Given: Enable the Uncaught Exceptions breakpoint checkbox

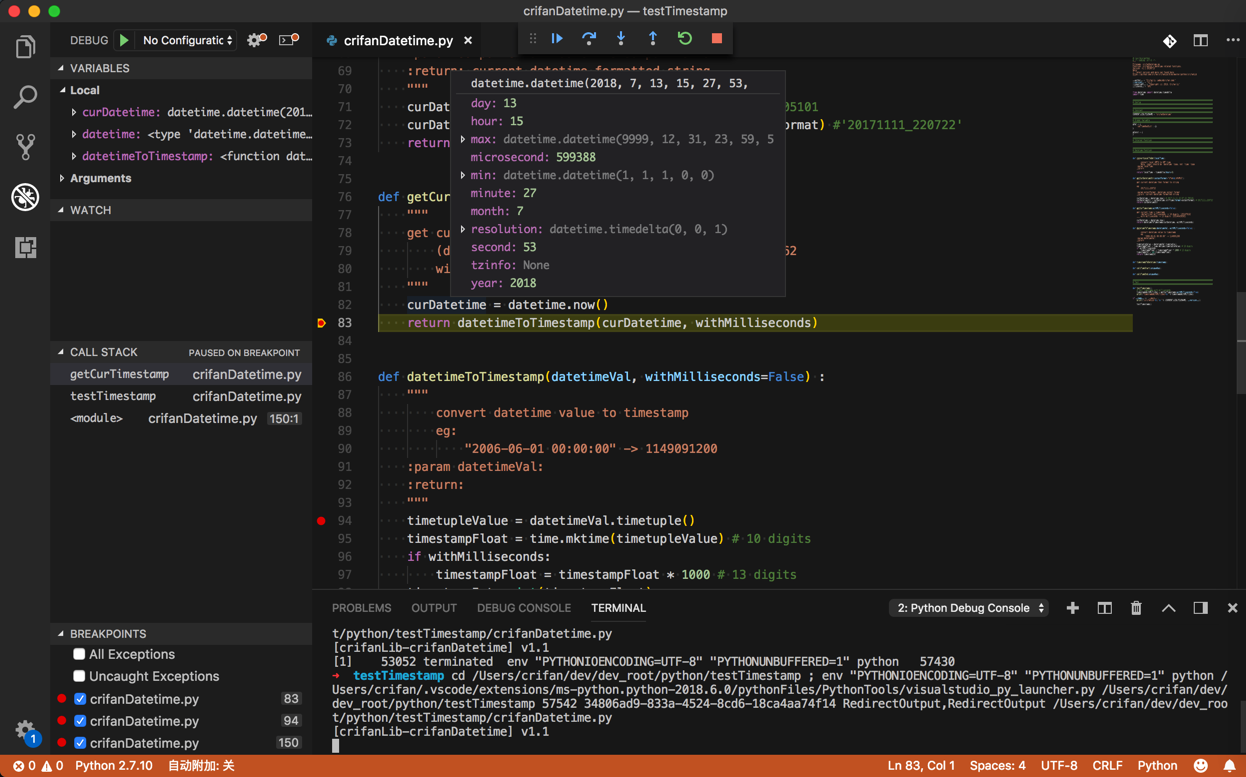Looking at the screenshot, I should coord(79,676).
